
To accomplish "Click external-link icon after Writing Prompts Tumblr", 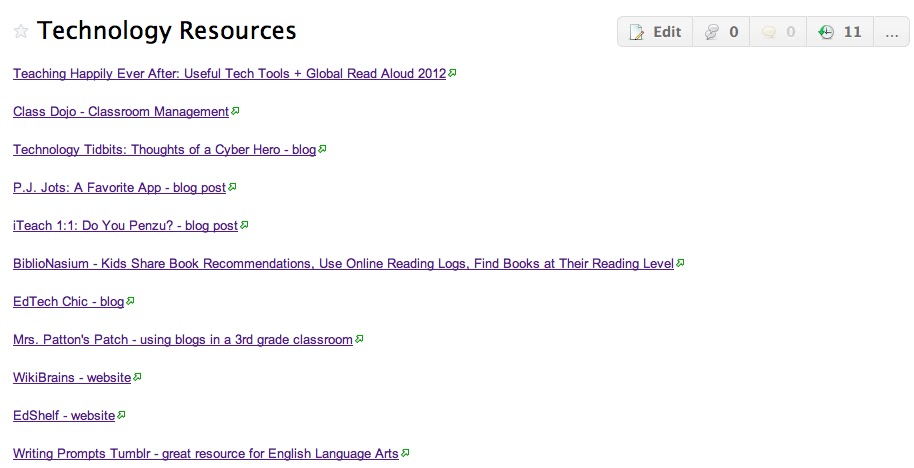I will click(405, 452).
